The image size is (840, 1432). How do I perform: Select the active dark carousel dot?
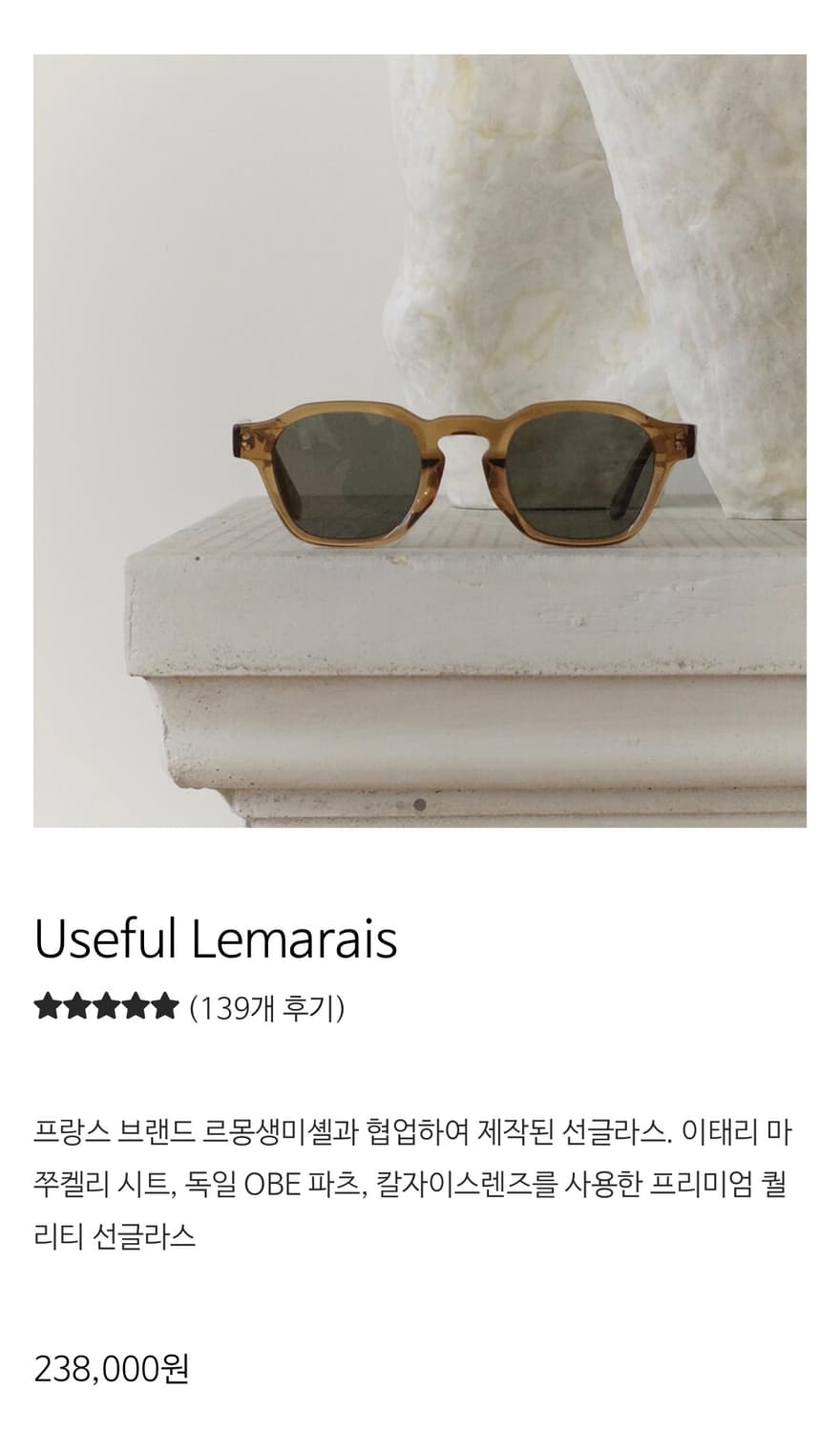coord(421,805)
